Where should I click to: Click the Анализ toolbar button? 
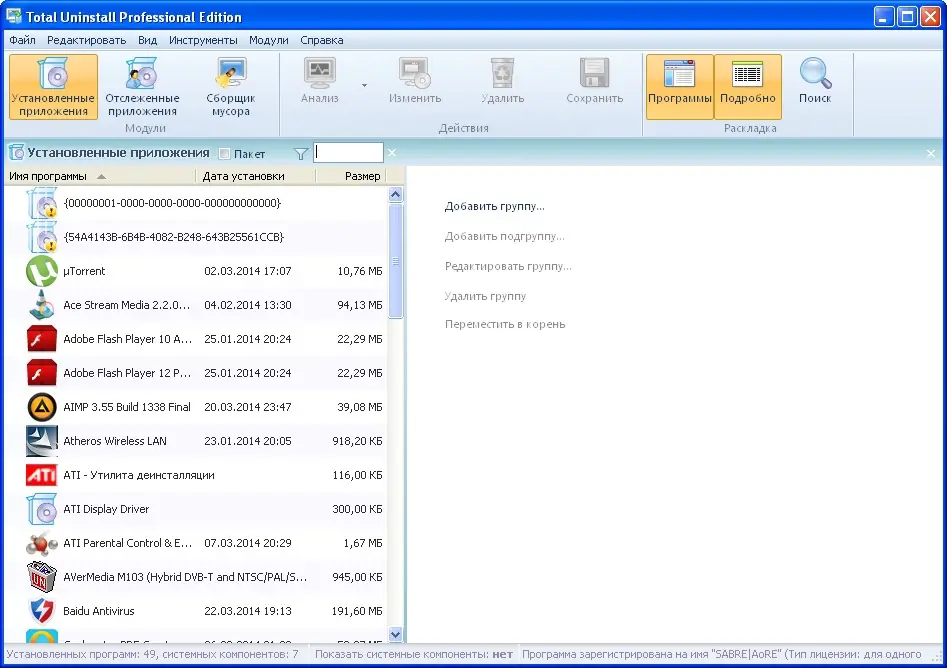coord(319,81)
